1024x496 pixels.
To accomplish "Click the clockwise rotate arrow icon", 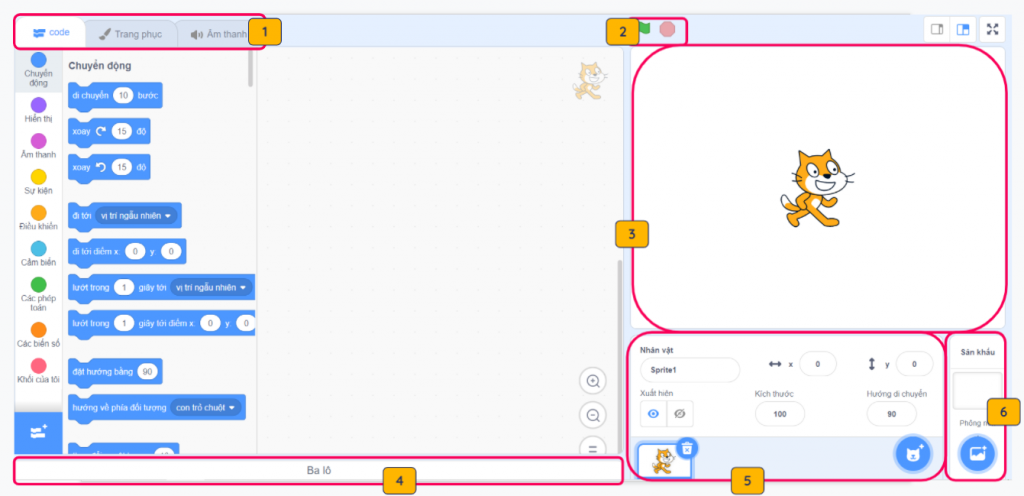I will tap(100, 131).
